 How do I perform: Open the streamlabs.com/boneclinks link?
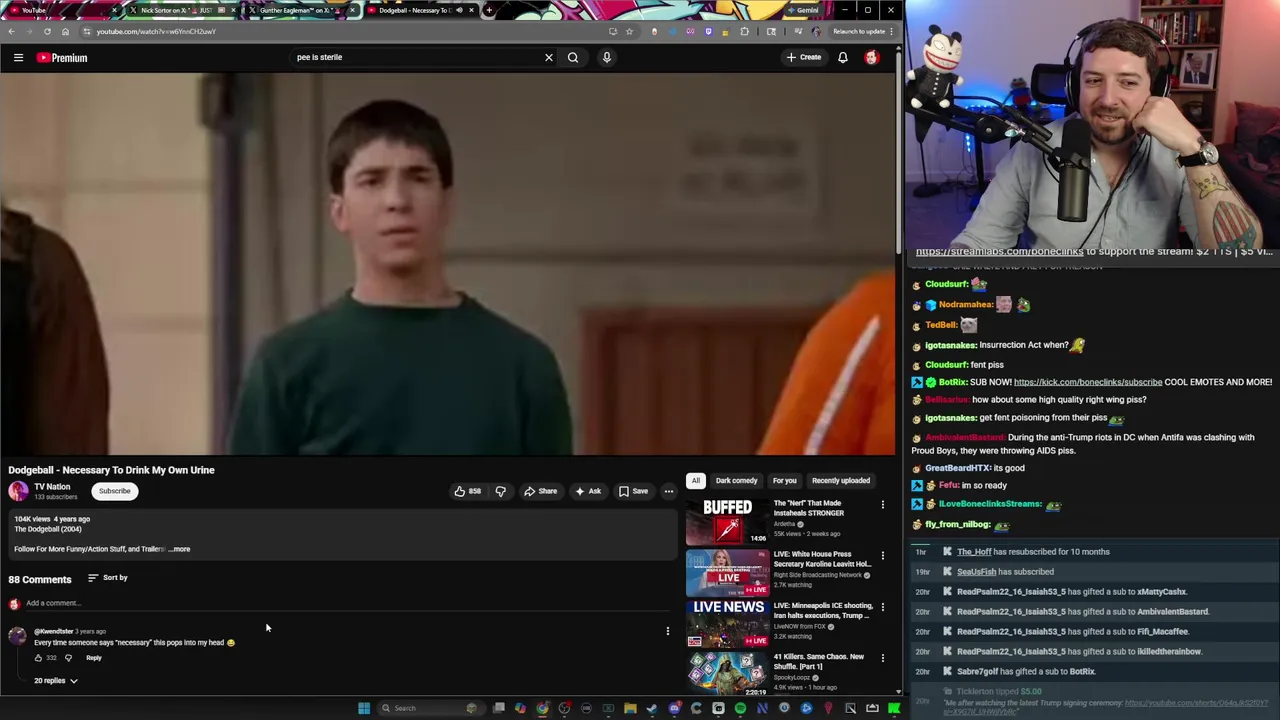tap(999, 252)
